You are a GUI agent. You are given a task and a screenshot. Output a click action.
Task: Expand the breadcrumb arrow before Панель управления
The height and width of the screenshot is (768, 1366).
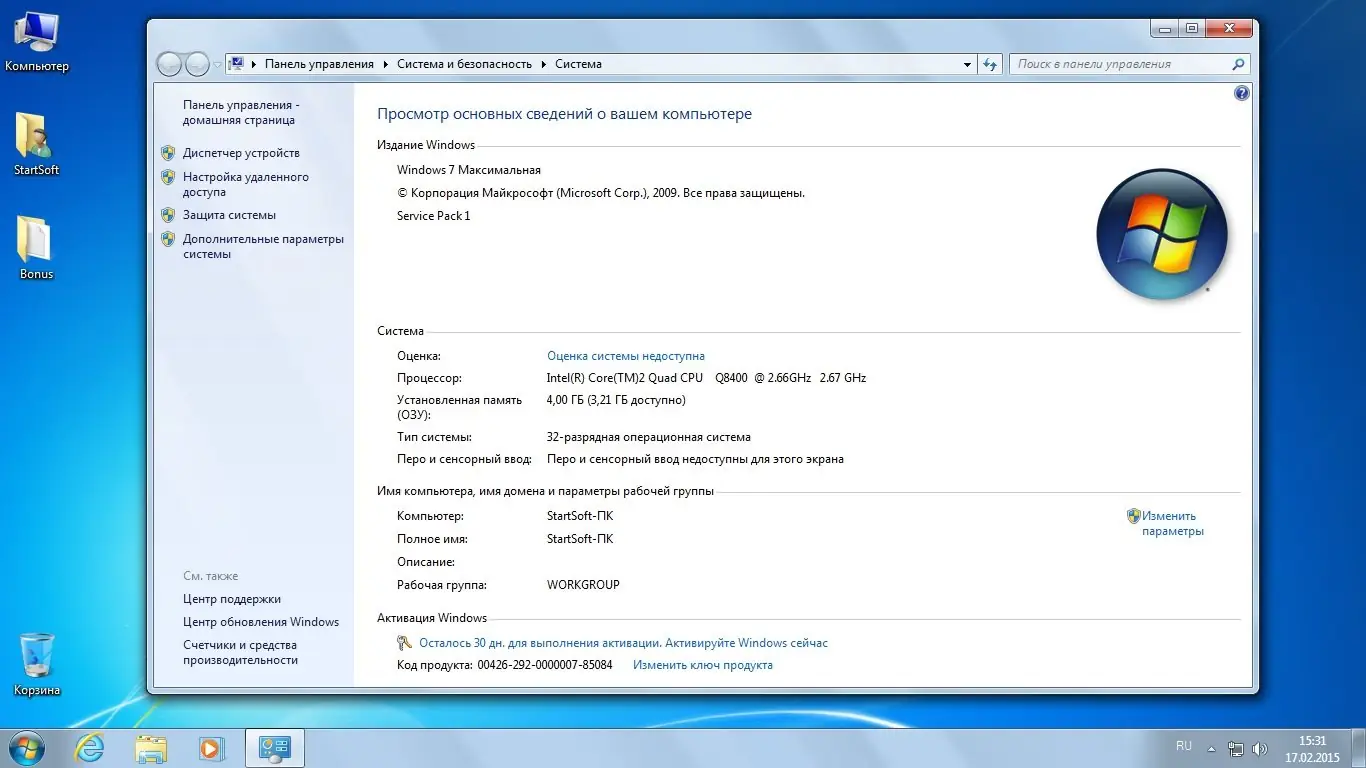click(255, 64)
